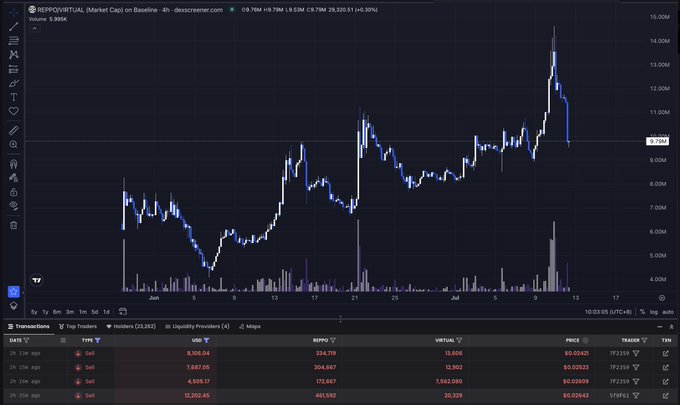Open the forecasting and measurement tools
Viewport: 680px width, 405px height.
(x=13, y=69)
